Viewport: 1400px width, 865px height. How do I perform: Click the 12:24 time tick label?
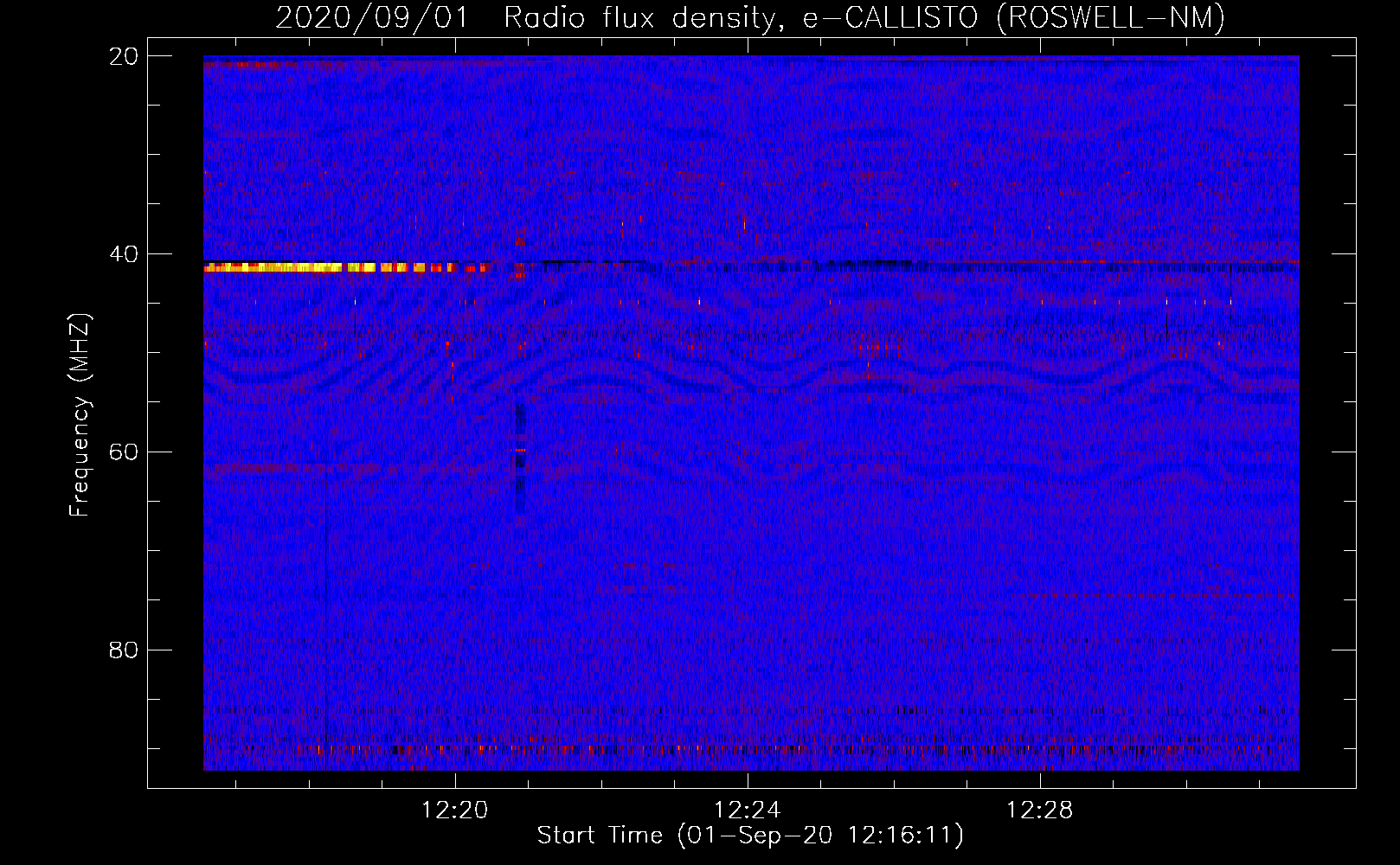(748, 811)
